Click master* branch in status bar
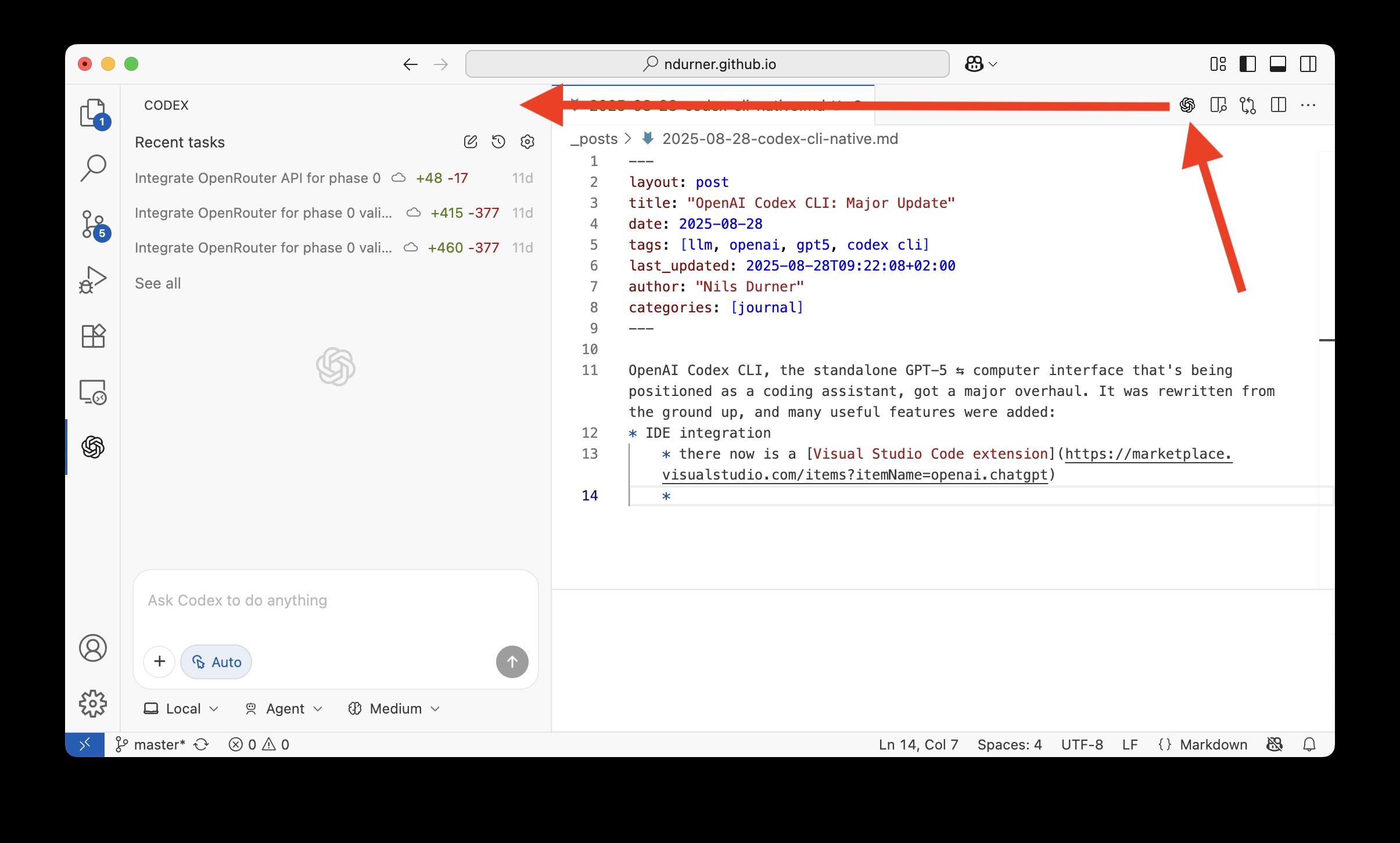 (x=150, y=744)
